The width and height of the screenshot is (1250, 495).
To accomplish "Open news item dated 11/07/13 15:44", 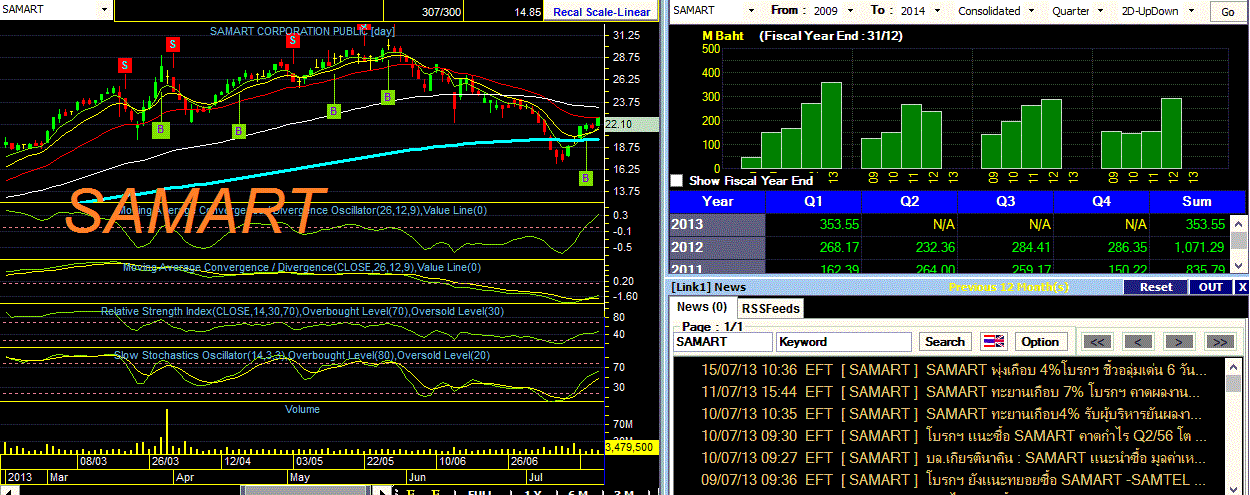I will tap(950, 391).
